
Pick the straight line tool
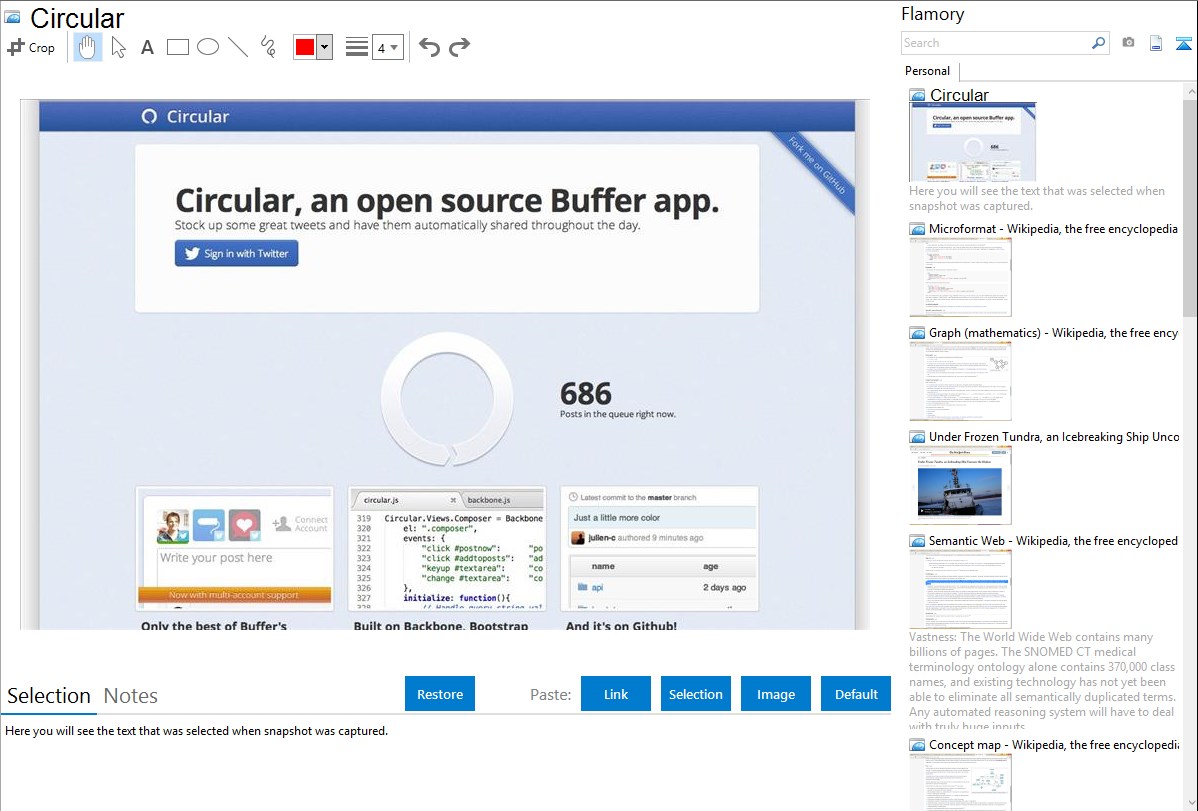click(x=238, y=47)
